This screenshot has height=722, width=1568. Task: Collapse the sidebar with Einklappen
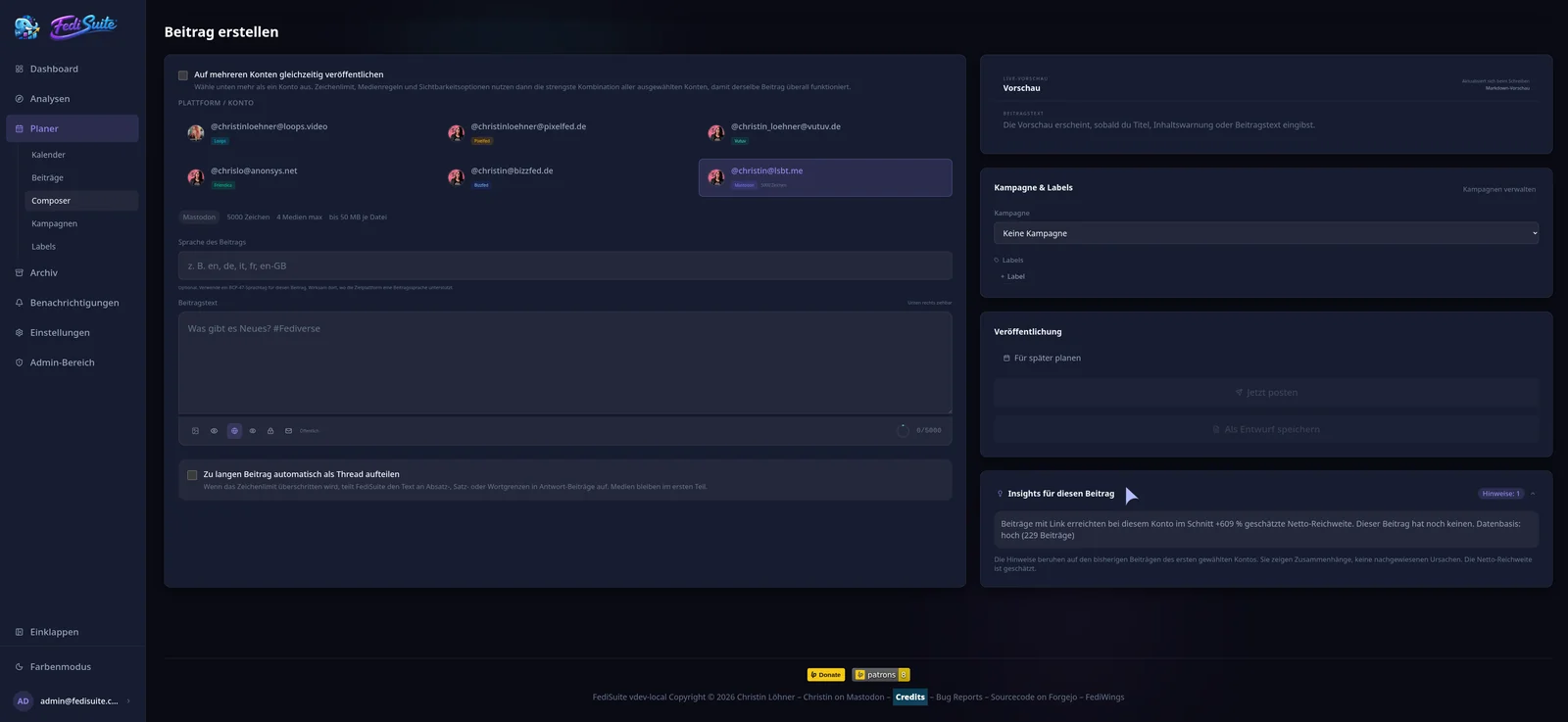[x=73, y=633]
